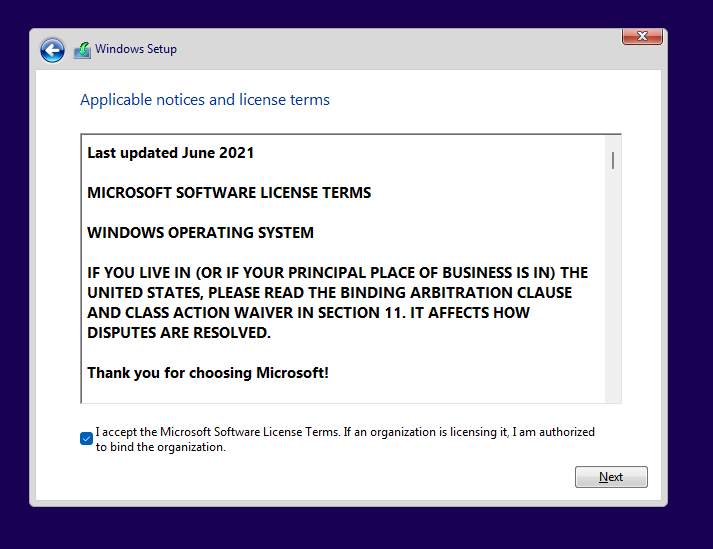Image resolution: width=713 pixels, height=549 pixels.
Task: Click the 'Applicable notices and license terms' heading
Action: click(205, 100)
